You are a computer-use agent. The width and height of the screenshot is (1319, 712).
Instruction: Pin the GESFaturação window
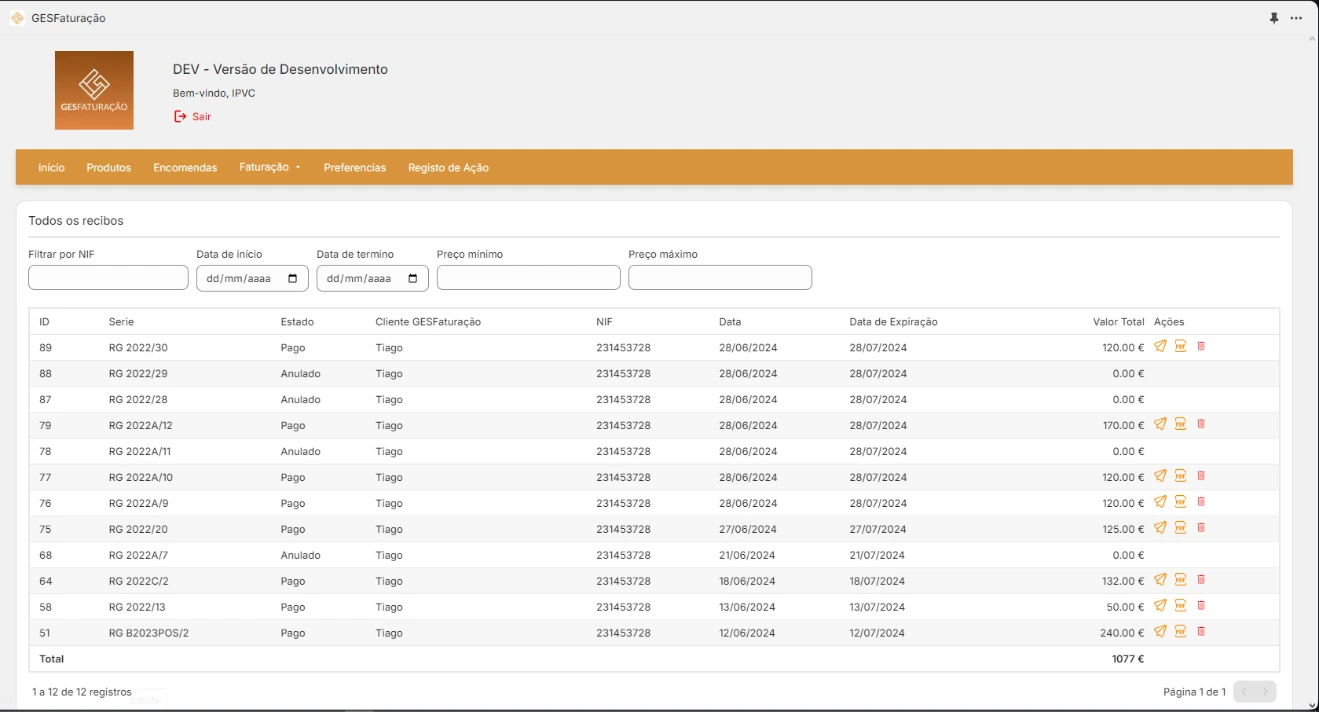(x=1276, y=17)
